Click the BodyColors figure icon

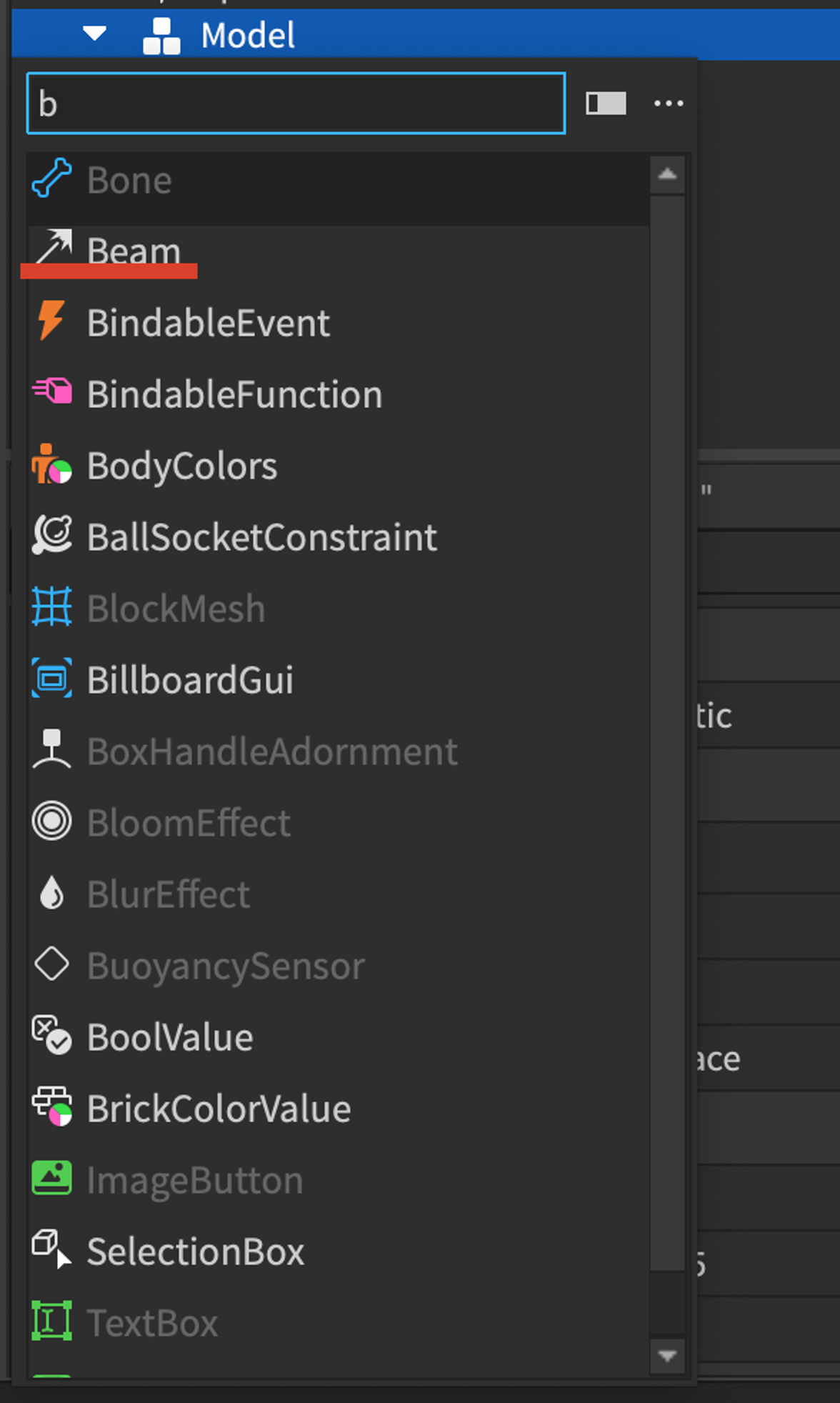point(51,464)
